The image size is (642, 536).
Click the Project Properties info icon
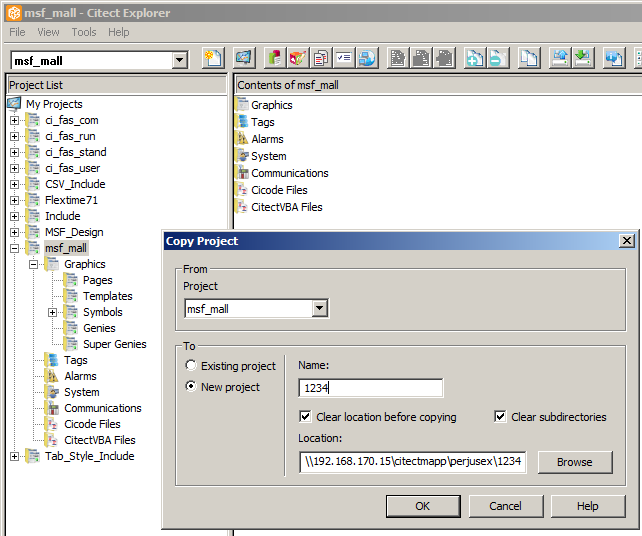(614, 58)
